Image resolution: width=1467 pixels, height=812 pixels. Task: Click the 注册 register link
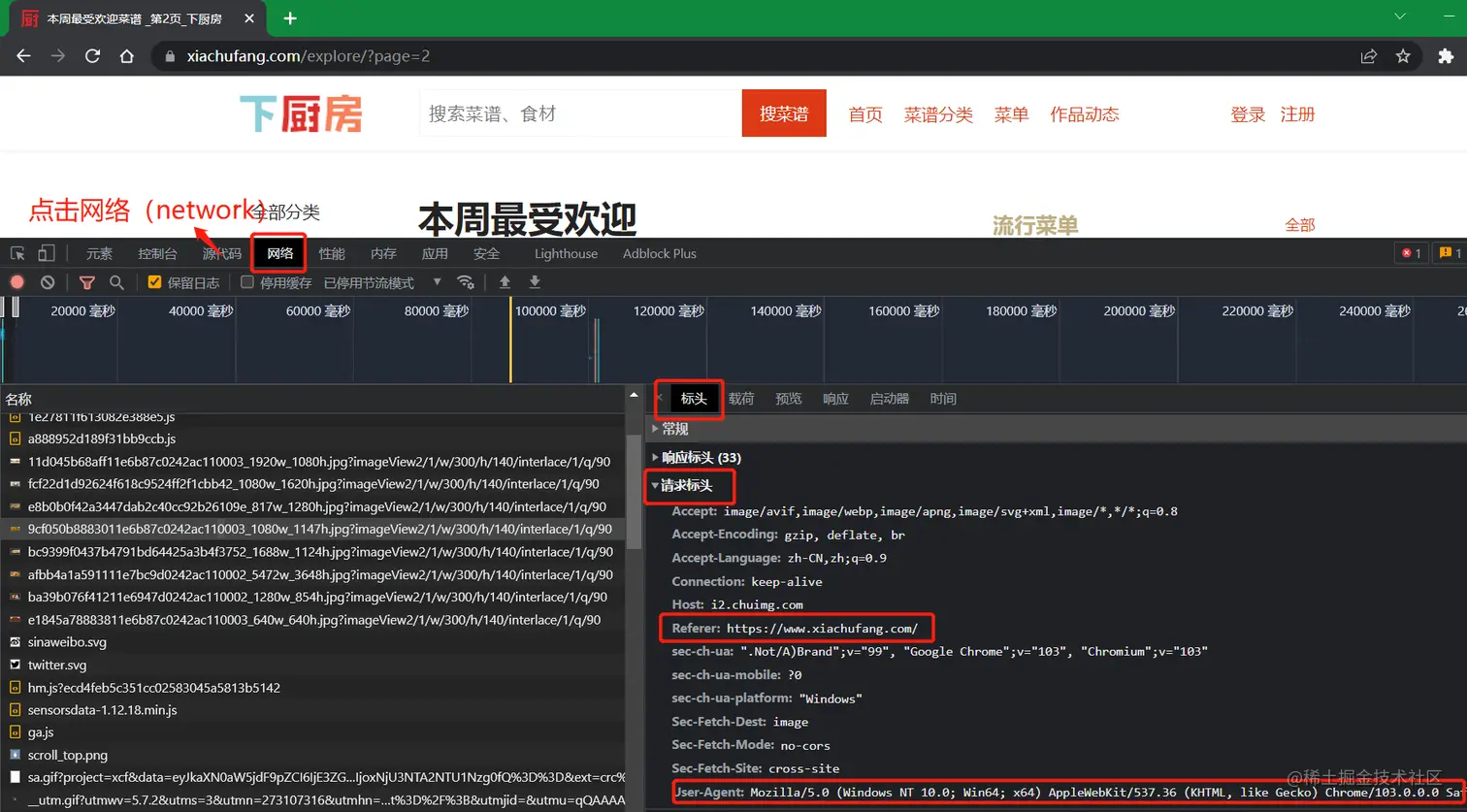pyautogui.click(x=1297, y=114)
